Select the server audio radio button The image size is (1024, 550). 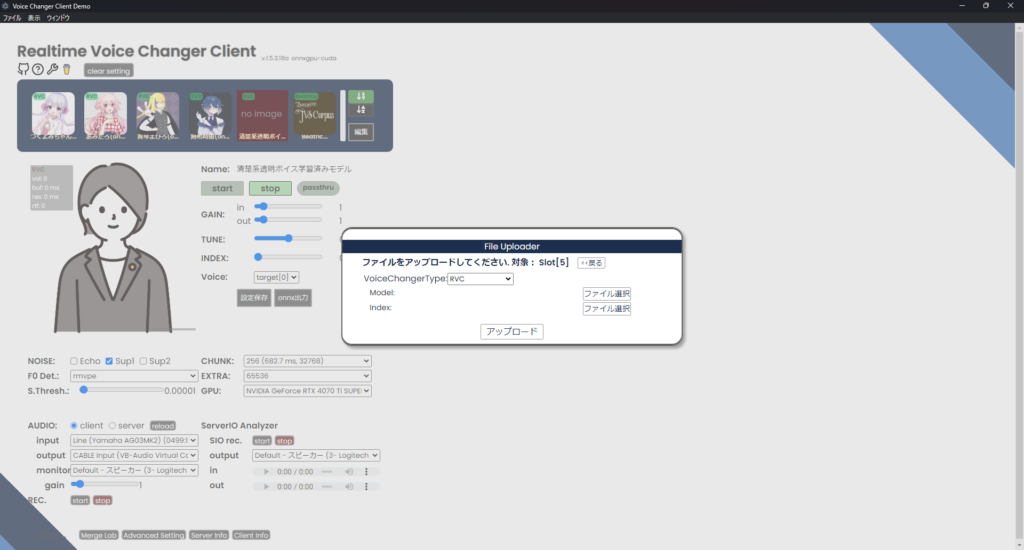(112, 425)
